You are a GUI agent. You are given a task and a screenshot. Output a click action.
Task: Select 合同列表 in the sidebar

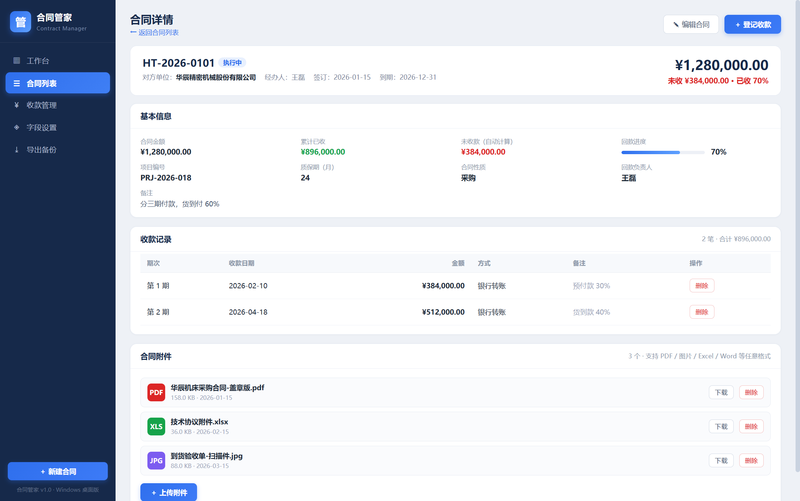tap(58, 83)
